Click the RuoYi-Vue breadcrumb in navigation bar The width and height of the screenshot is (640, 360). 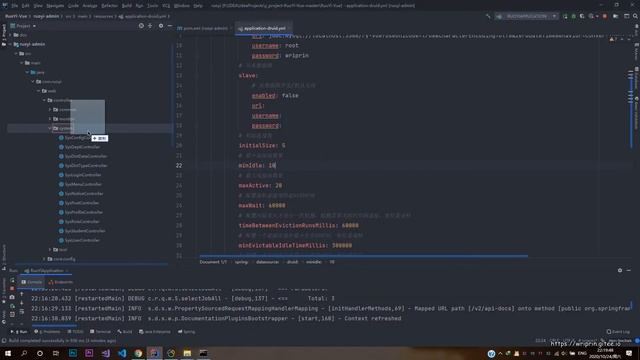[x=15, y=16]
